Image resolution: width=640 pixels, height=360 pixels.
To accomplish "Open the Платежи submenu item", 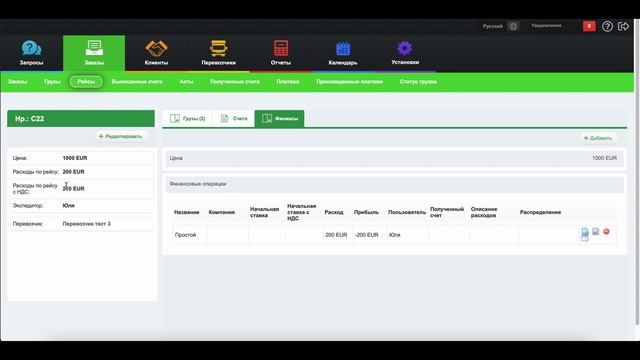I will pyautogui.click(x=288, y=82).
